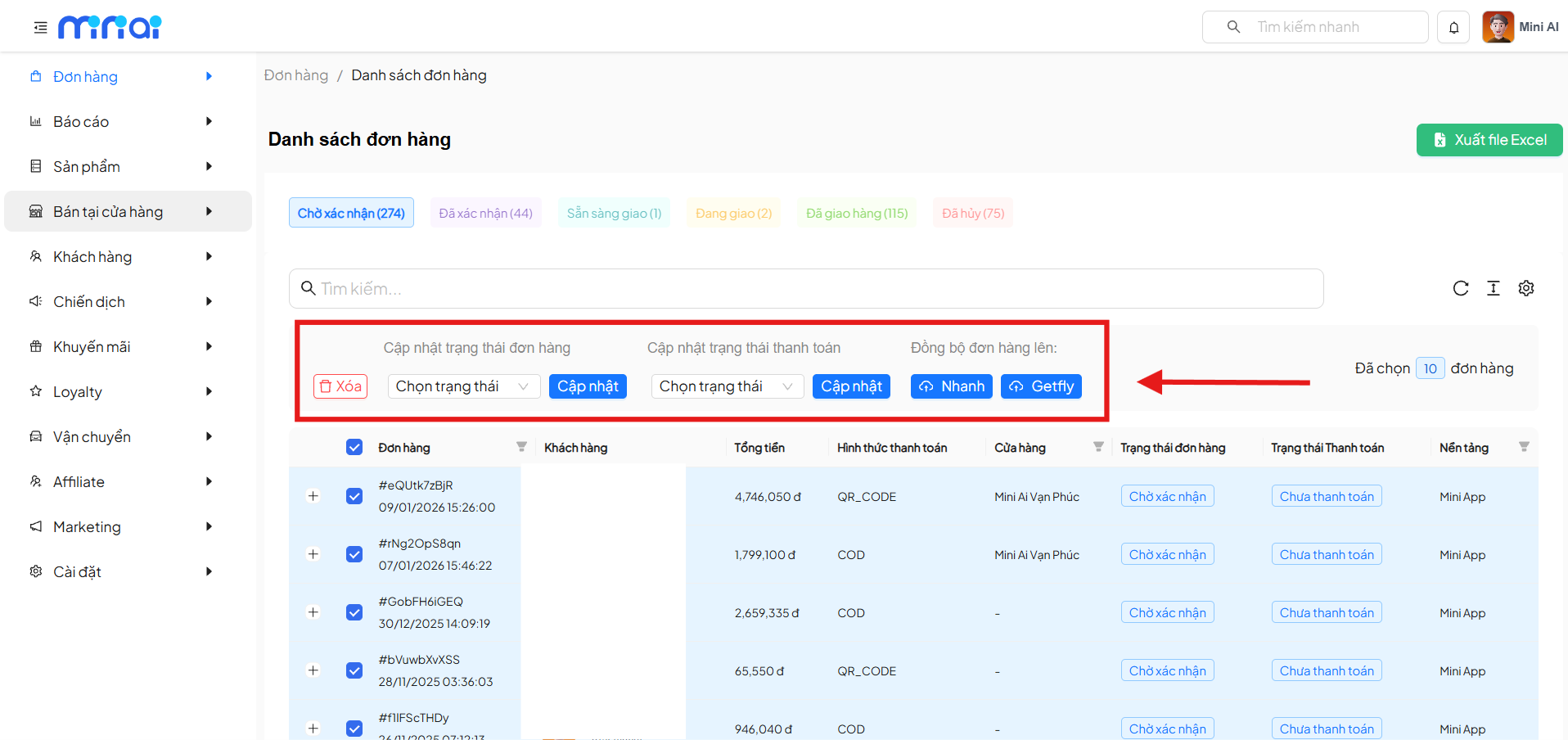Viewport: 1568px width, 740px height.
Task: Uncheck order #GobFH6iGEQ checkbox
Action: click(x=354, y=612)
